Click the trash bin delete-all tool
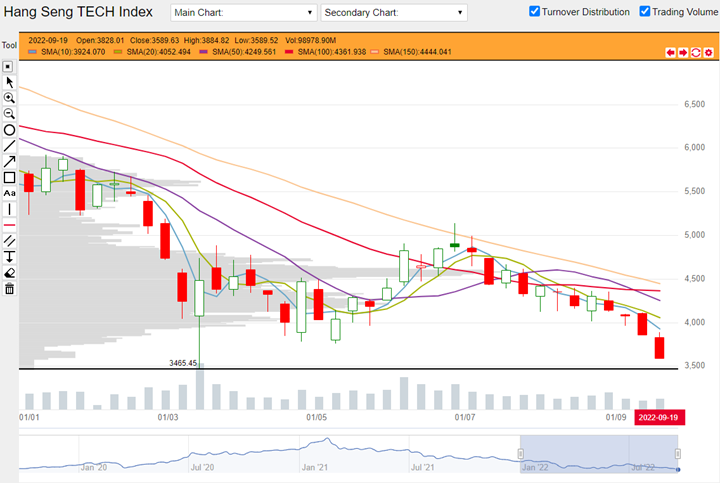720x483 pixels. (x=9, y=289)
